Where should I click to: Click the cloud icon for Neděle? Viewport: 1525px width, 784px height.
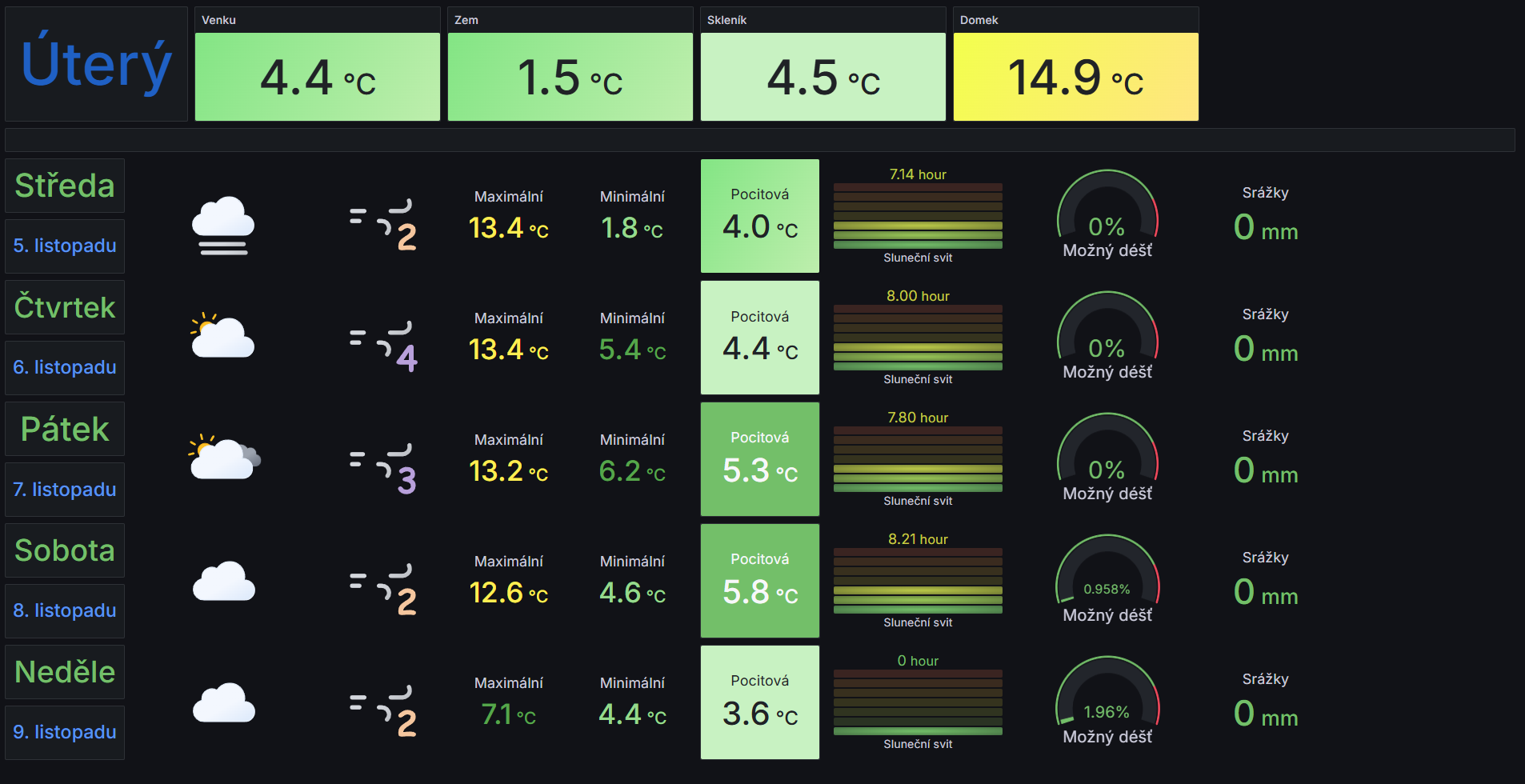[x=224, y=702]
